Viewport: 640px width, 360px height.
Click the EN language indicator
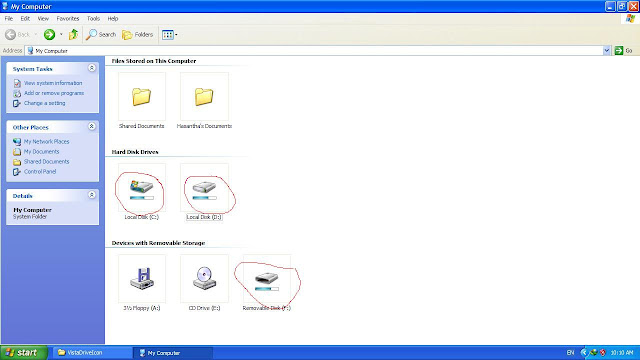tap(570, 353)
